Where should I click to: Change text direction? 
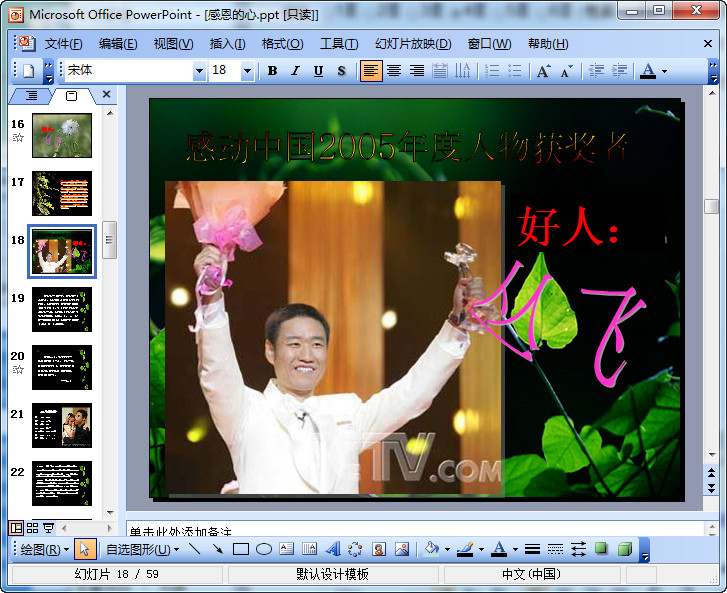click(x=462, y=71)
